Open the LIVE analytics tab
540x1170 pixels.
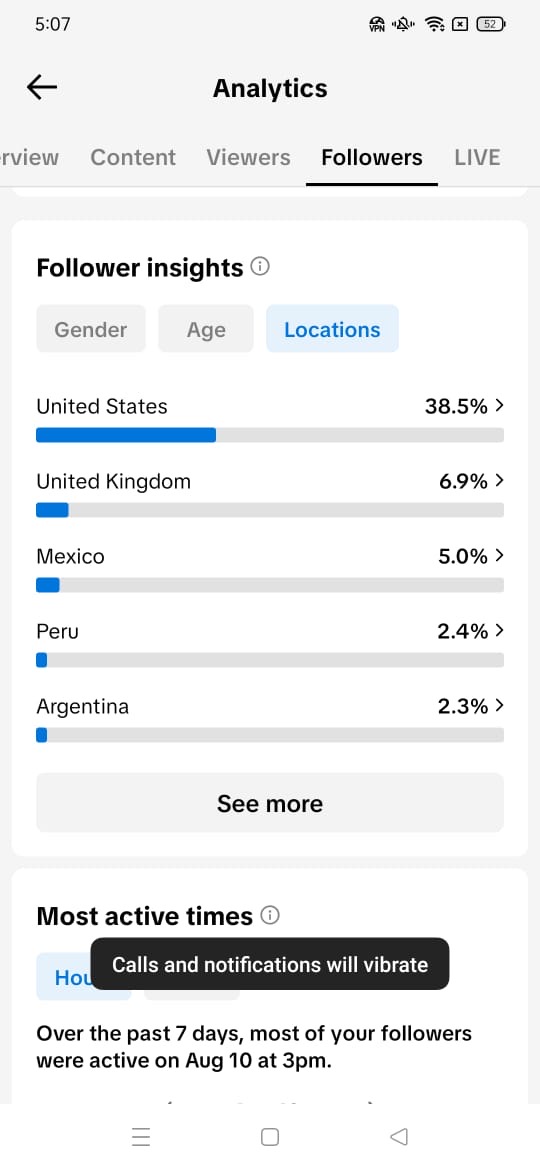[x=477, y=157]
